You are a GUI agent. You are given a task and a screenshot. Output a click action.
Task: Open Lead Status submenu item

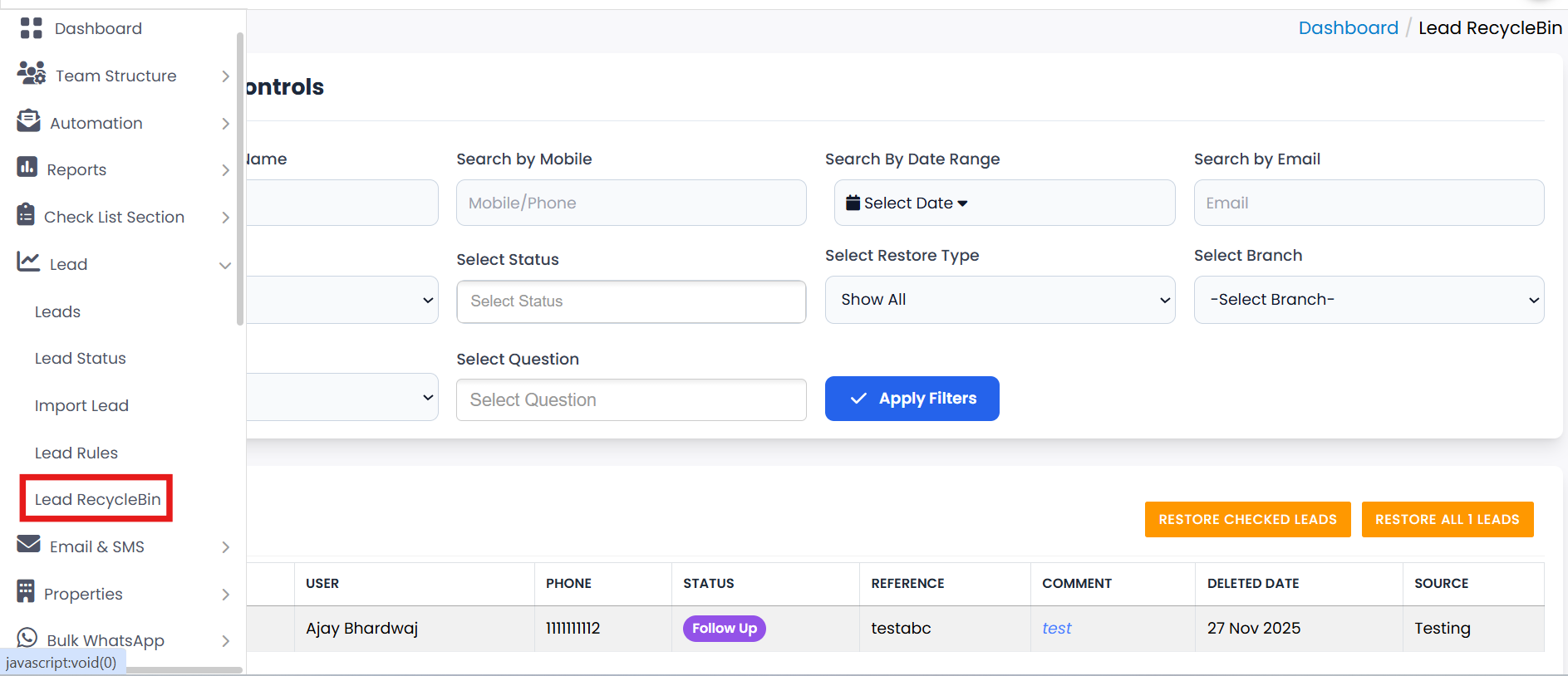(80, 359)
